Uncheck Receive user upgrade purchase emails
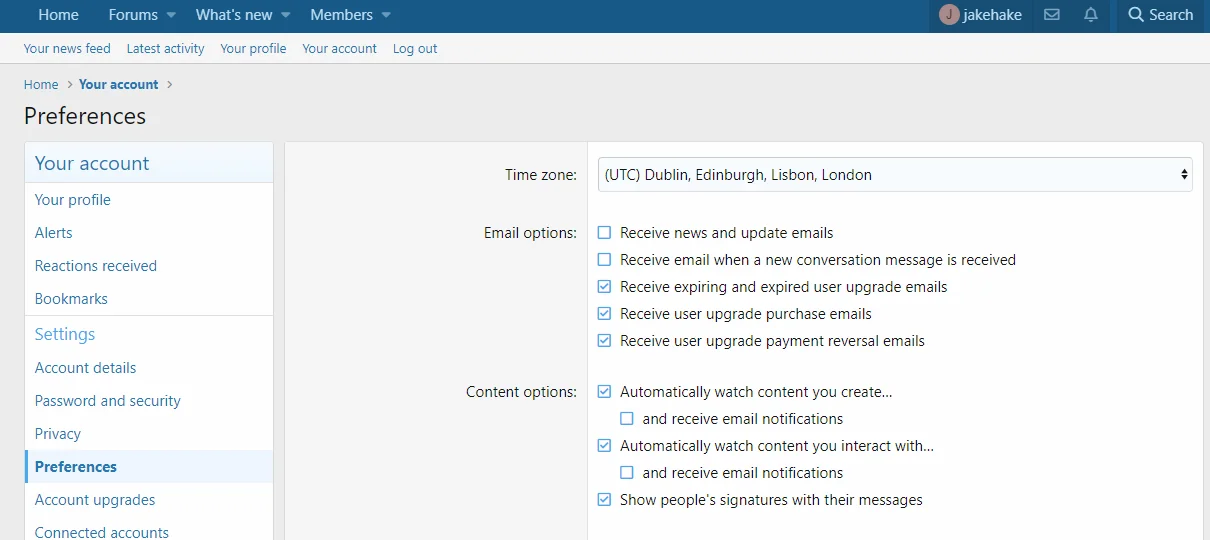This screenshot has height=540, width=1210. (604, 314)
